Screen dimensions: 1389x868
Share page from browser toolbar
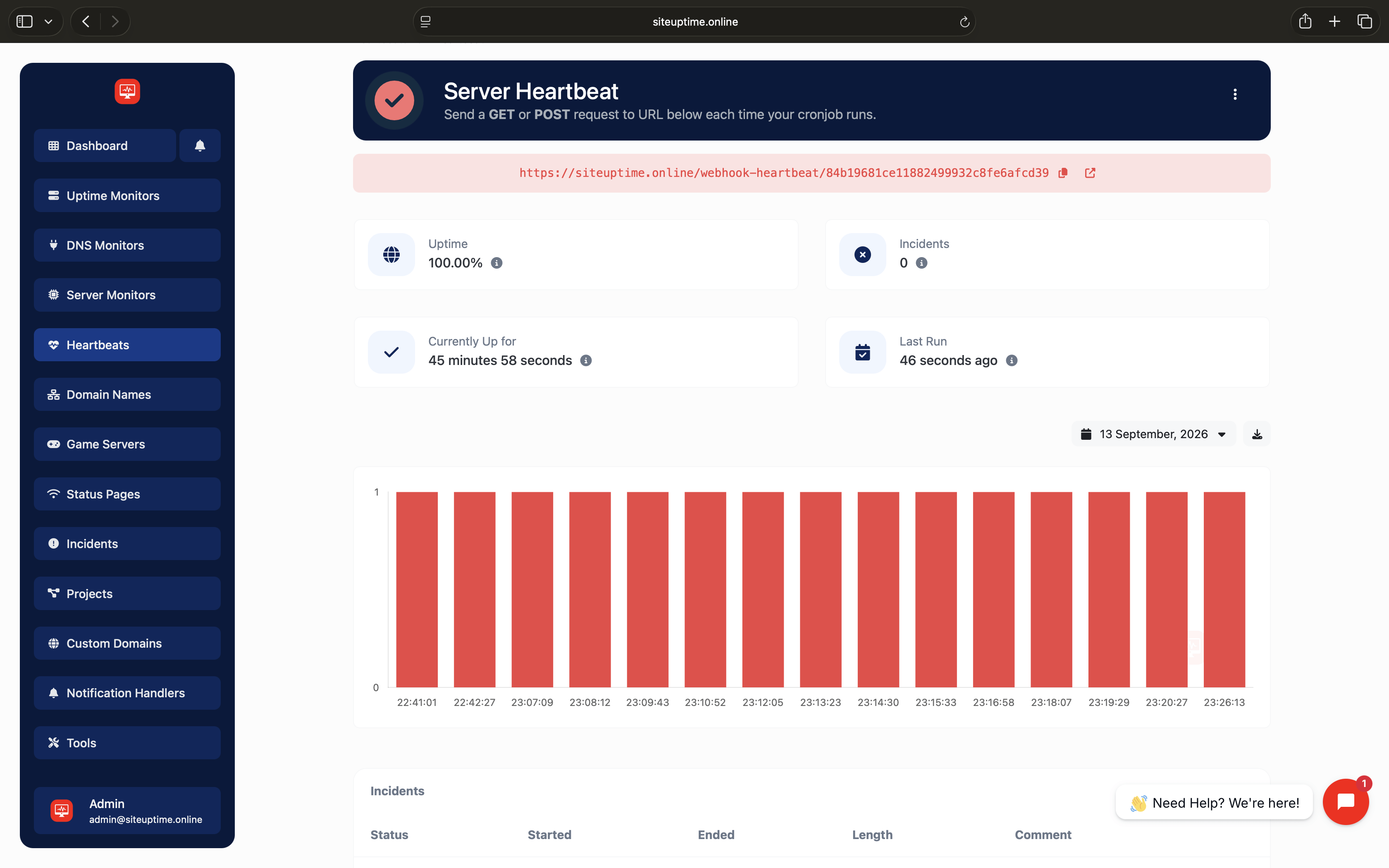click(1305, 22)
